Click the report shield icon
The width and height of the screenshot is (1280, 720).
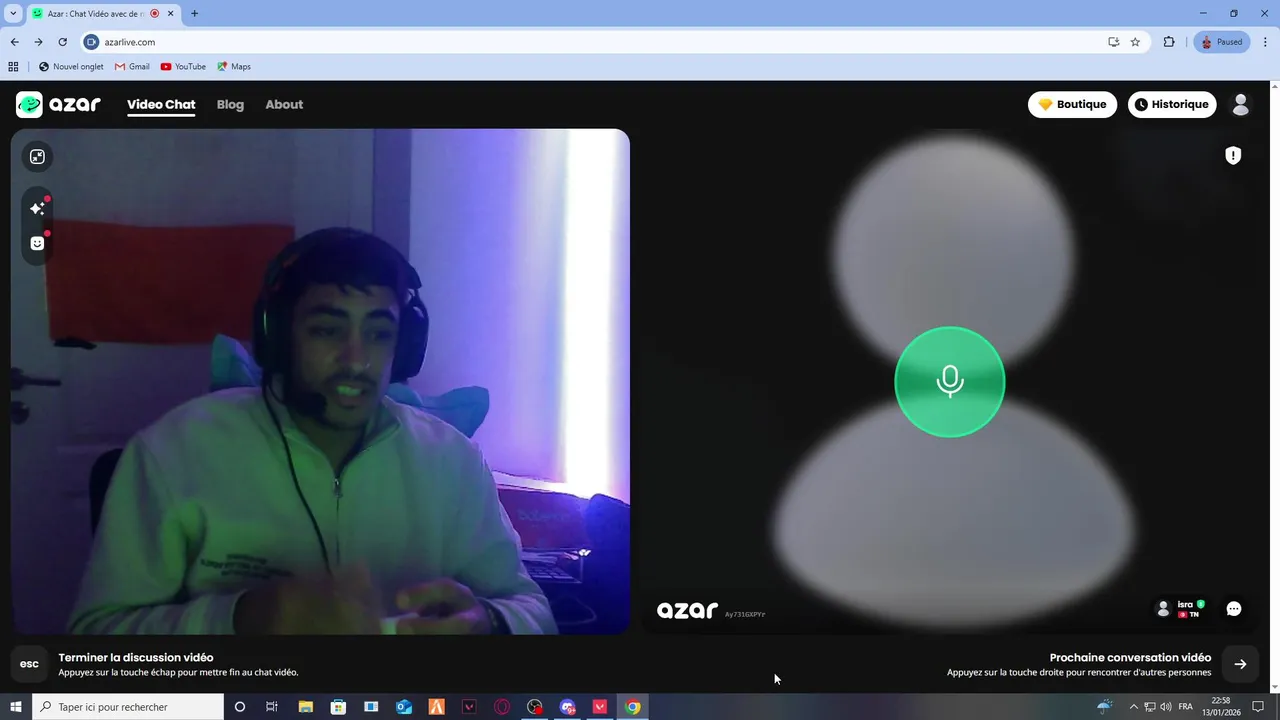[x=1233, y=155]
